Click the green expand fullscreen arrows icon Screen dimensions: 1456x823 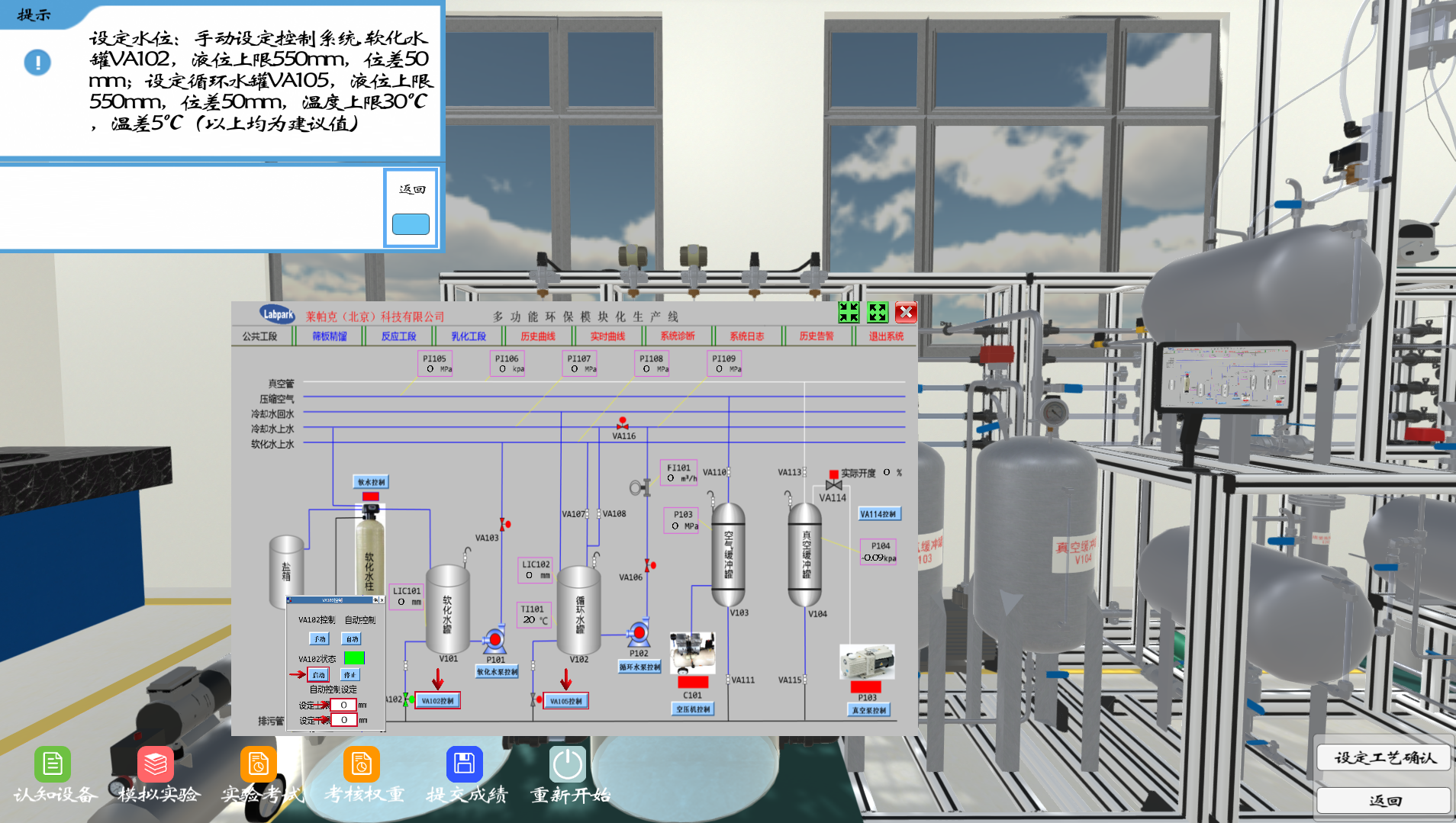pos(878,312)
